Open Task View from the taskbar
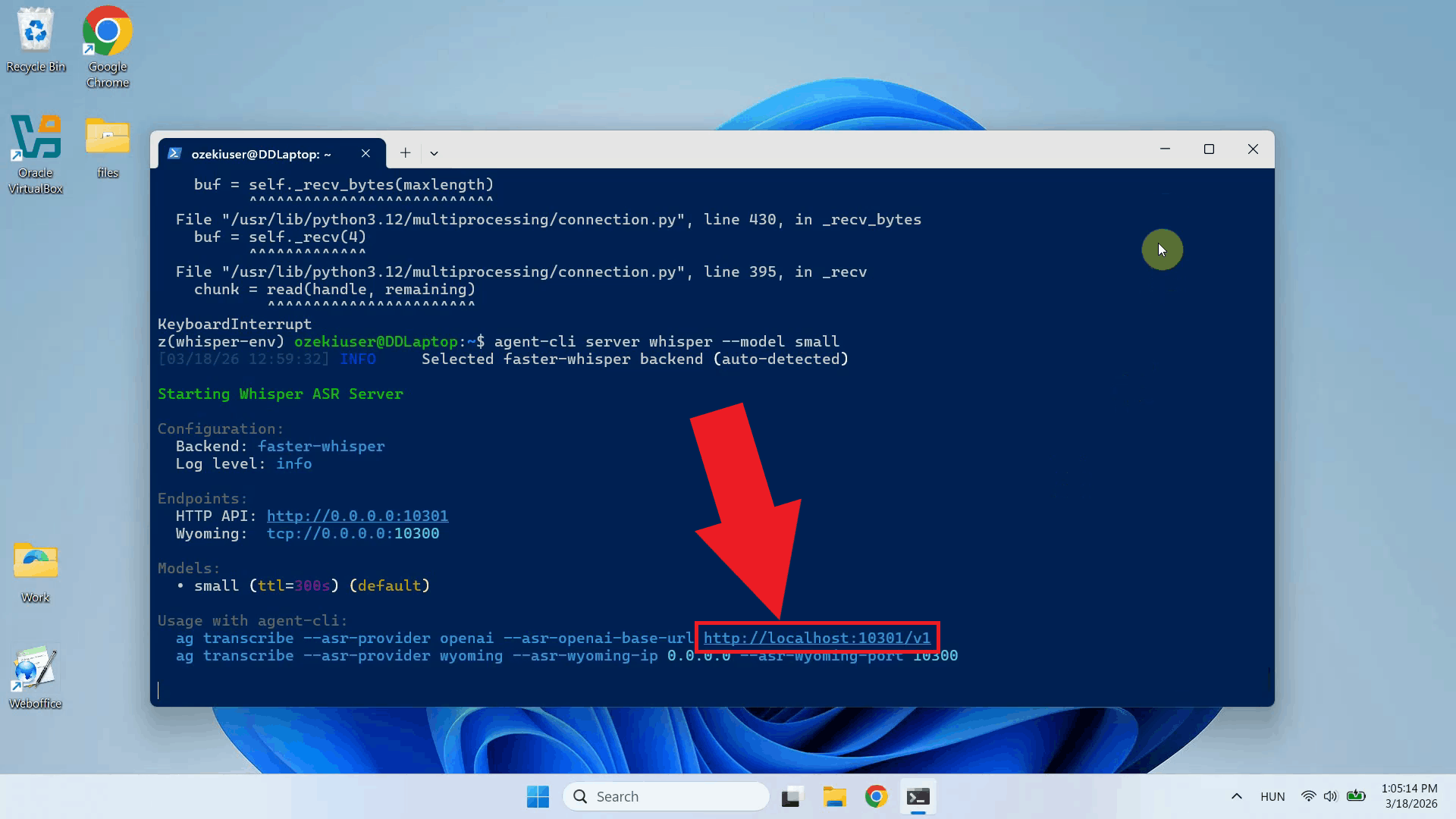This screenshot has width=1456, height=819. pyautogui.click(x=792, y=796)
